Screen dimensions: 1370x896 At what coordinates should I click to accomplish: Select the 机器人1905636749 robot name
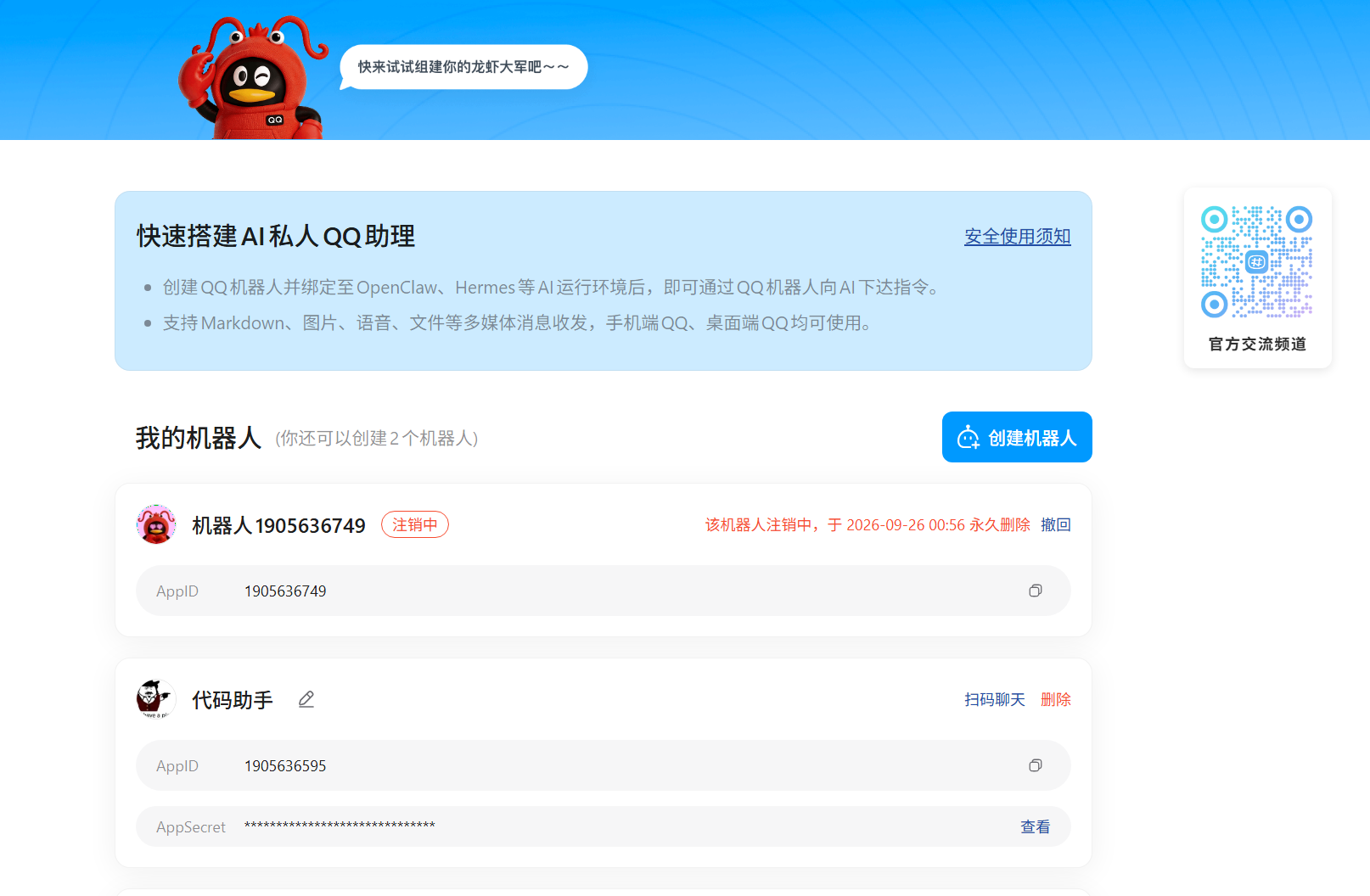tap(278, 525)
